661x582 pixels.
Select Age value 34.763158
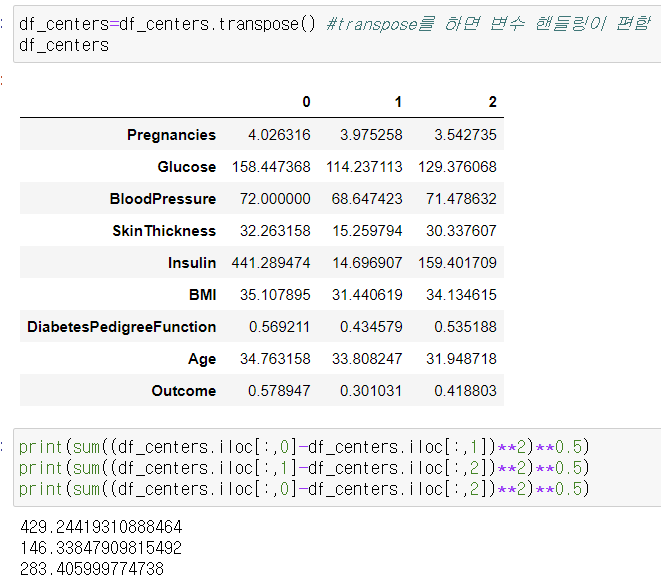click(275, 359)
